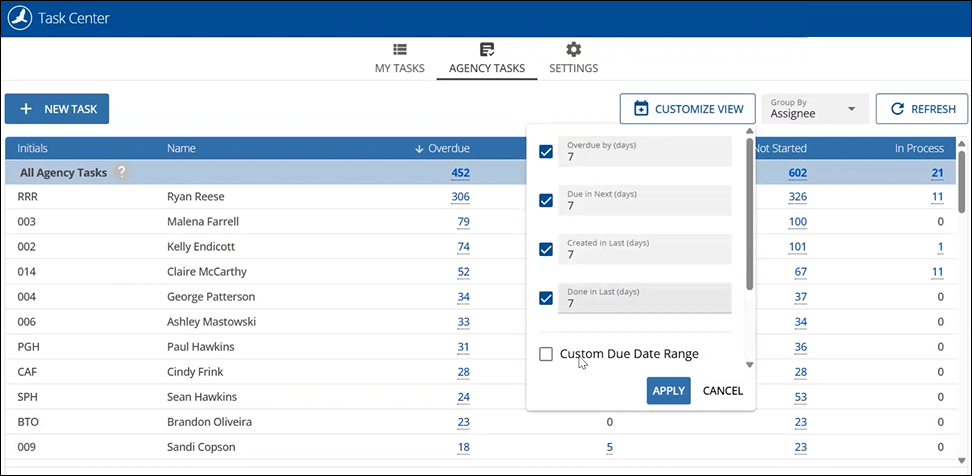Image resolution: width=972 pixels, height=476 pixels.
Task: Open Cindy Frink's 28 overdue tasks
Action: pyautogui.click(x=463, y=372)
